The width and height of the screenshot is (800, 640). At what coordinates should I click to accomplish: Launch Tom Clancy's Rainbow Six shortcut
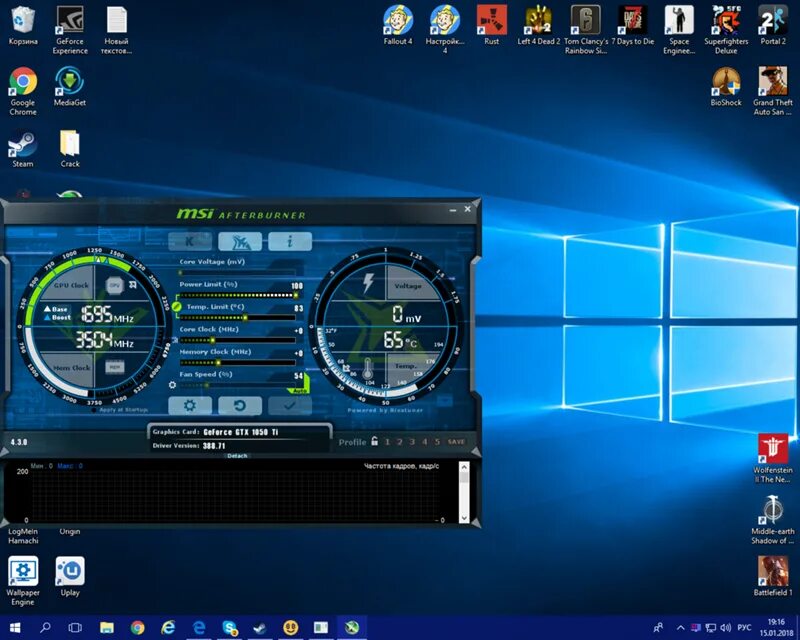tap(586, 30)
